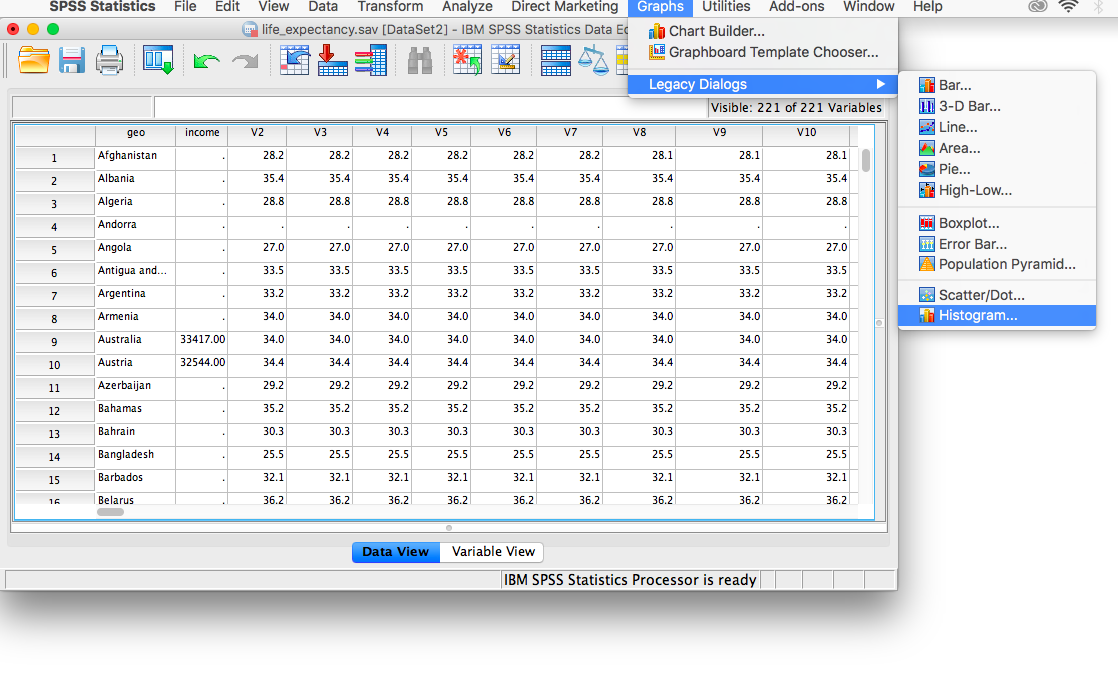1118x677 pixels.
Task: Click the Wi-Fi status icon
Action: coord(1067,7)
